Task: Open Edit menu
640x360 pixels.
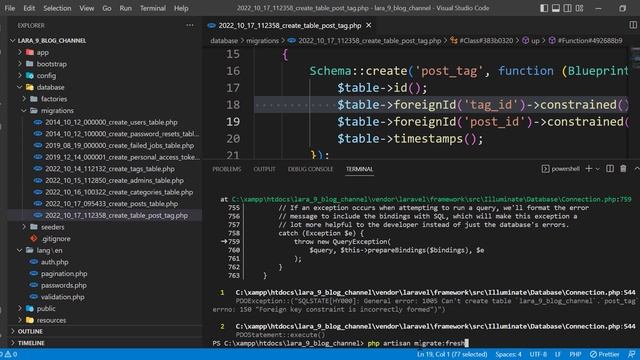Action: coord(29,8)
